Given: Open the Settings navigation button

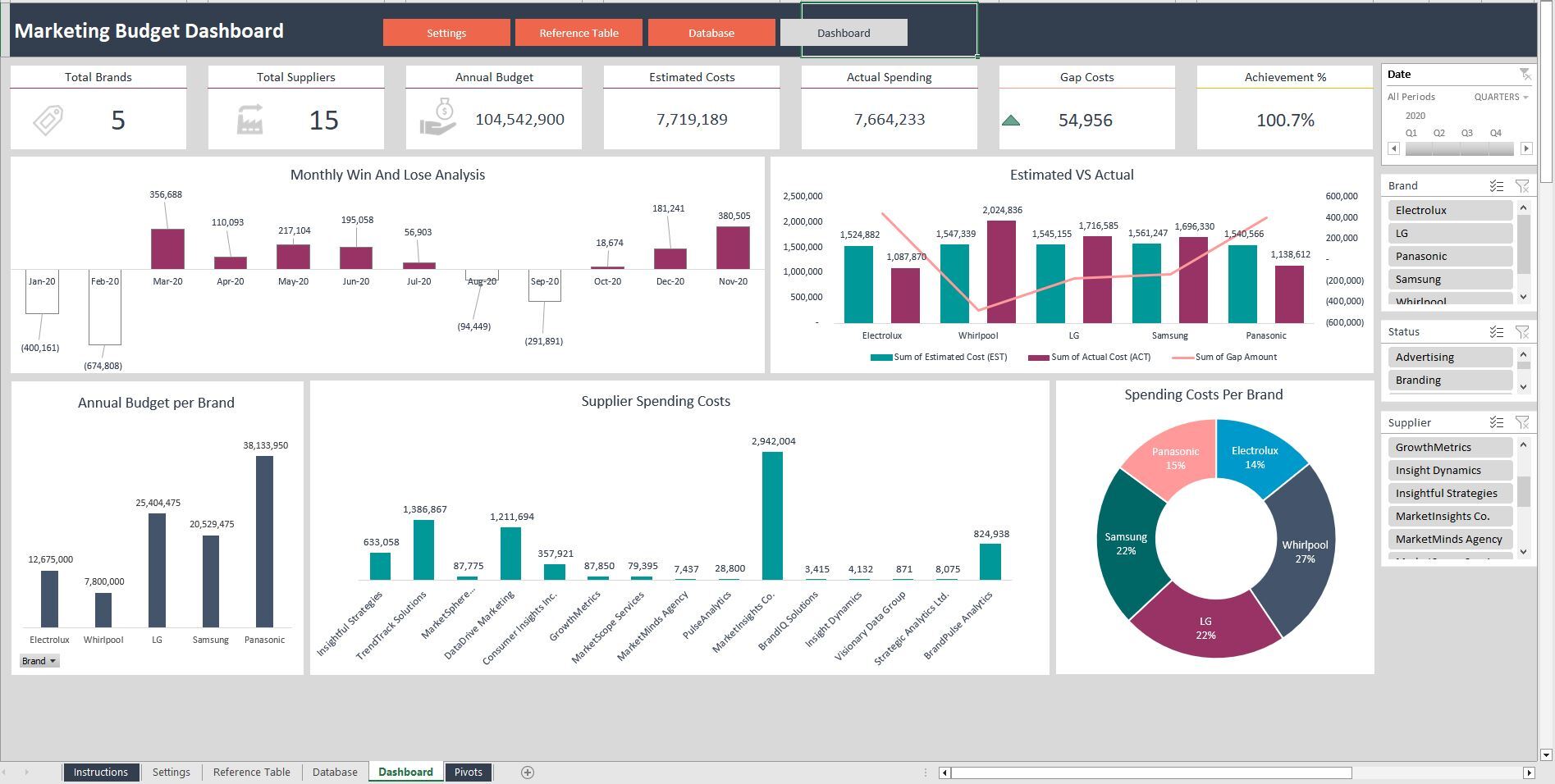Looking at the screenshot, I should pyautogui.click(x=446, y=33).
